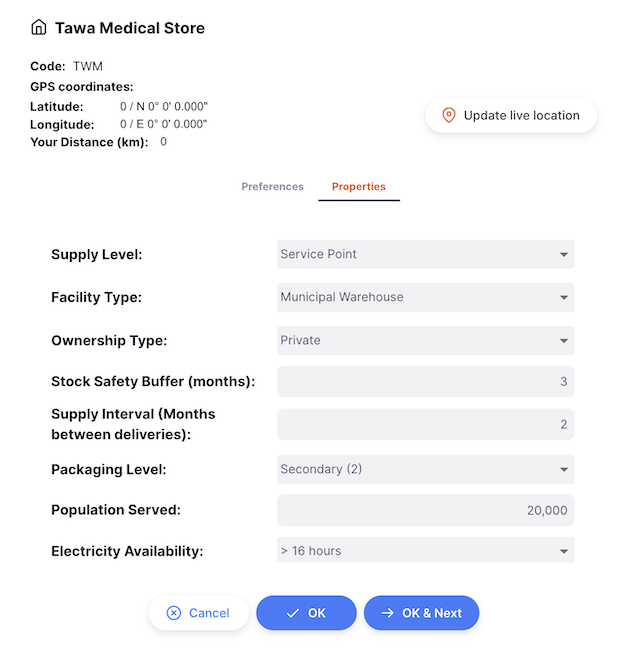Image resolution: width=644 pixels, height=648 pixels.
Task: Click the Population Served field
Action: [425, 510]
